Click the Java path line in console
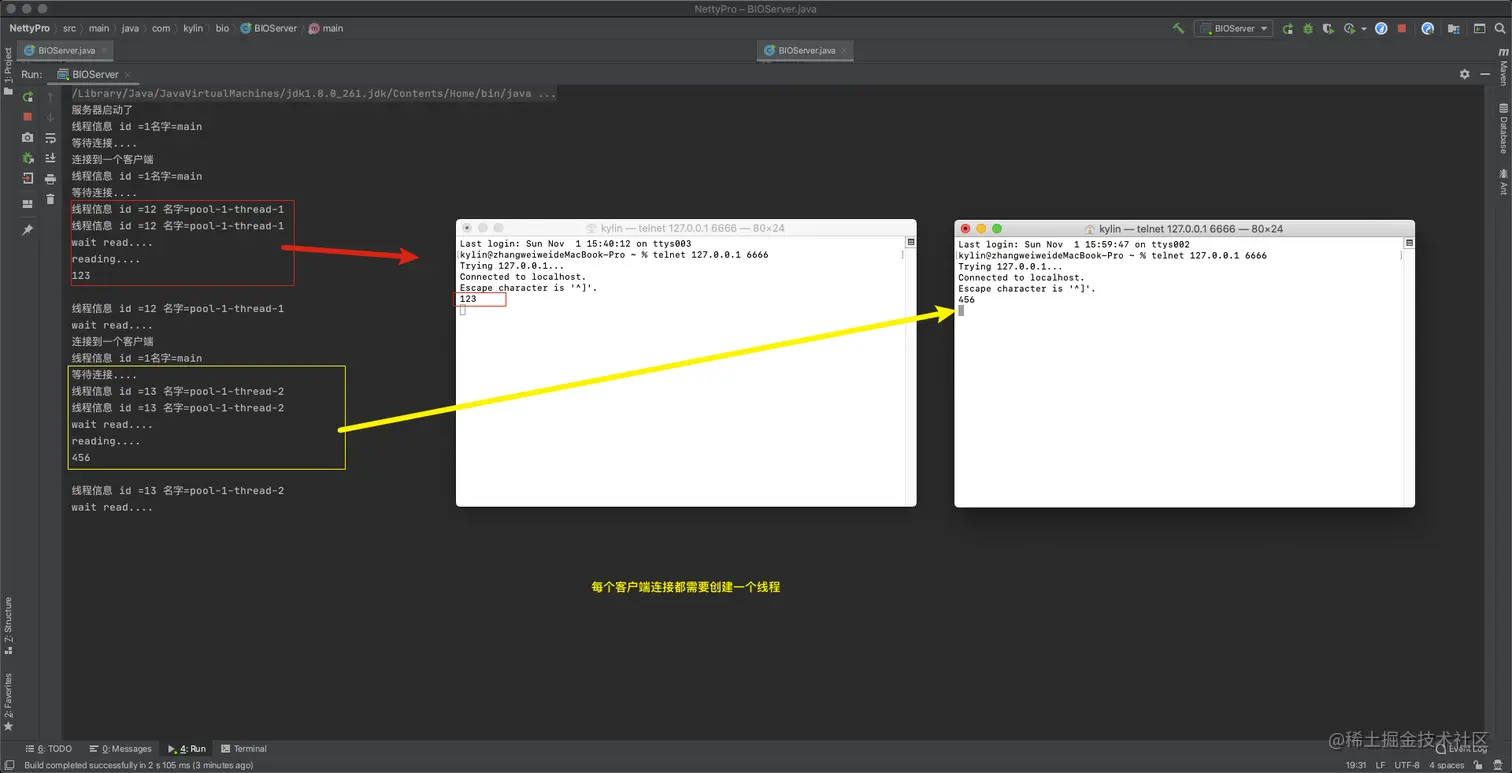The image size is (1512, 773). 314,94
